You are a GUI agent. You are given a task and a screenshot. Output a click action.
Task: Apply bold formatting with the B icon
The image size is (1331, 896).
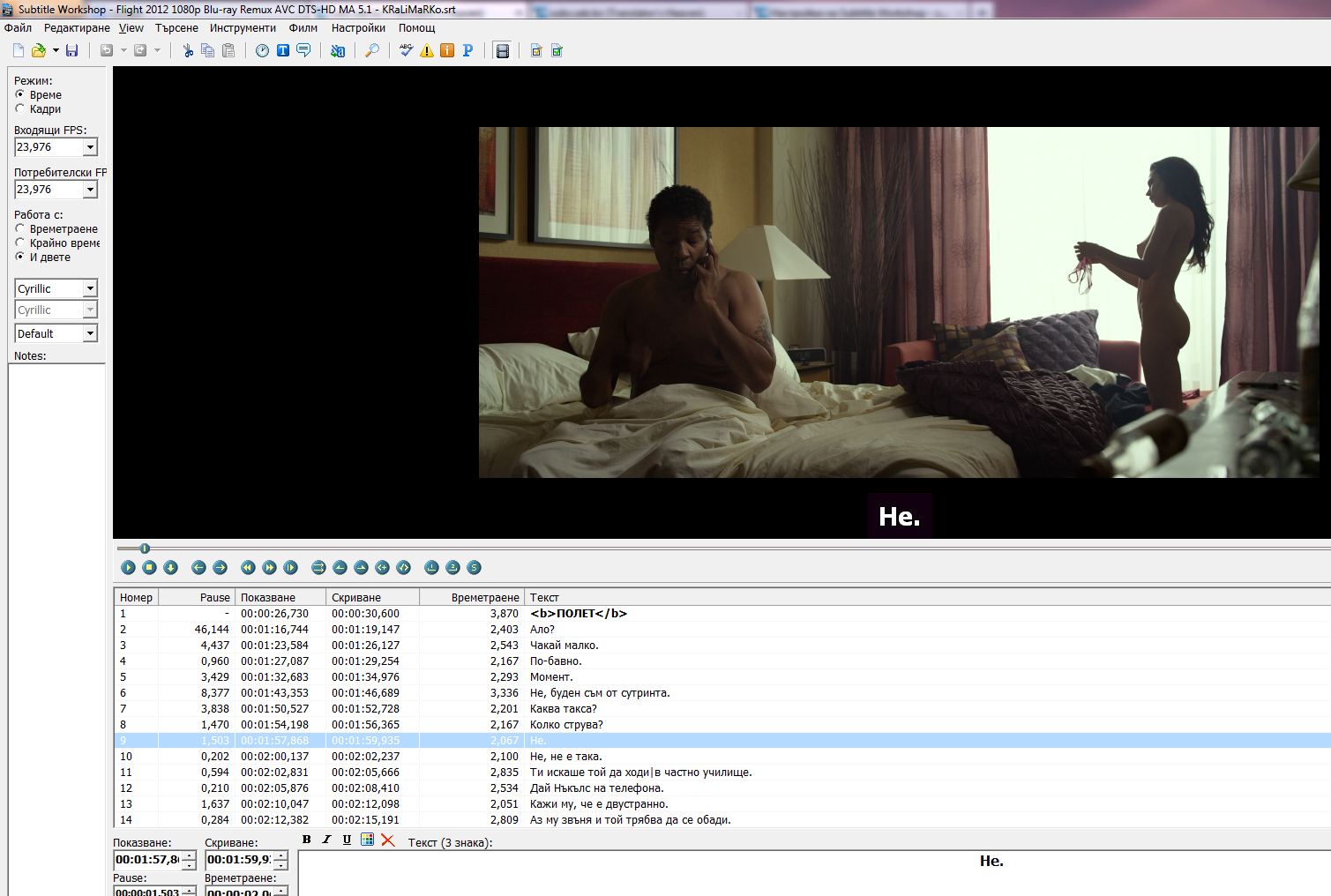pyautogui.click(x=307, y=840)
